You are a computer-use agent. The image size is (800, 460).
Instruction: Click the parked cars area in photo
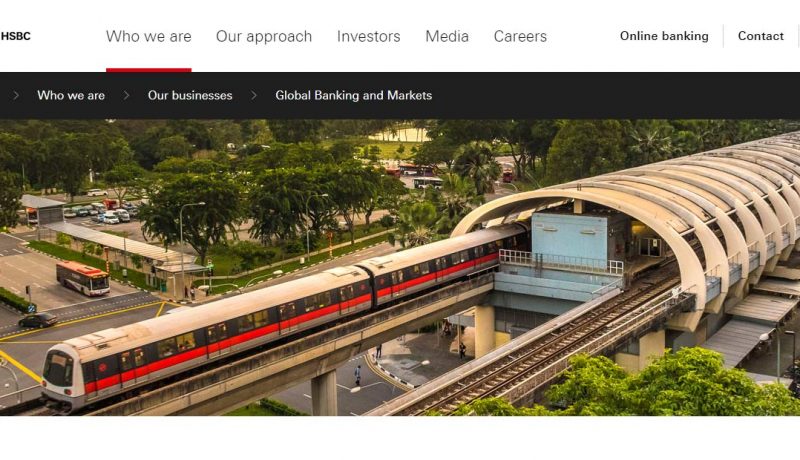(x=99, y=212)
